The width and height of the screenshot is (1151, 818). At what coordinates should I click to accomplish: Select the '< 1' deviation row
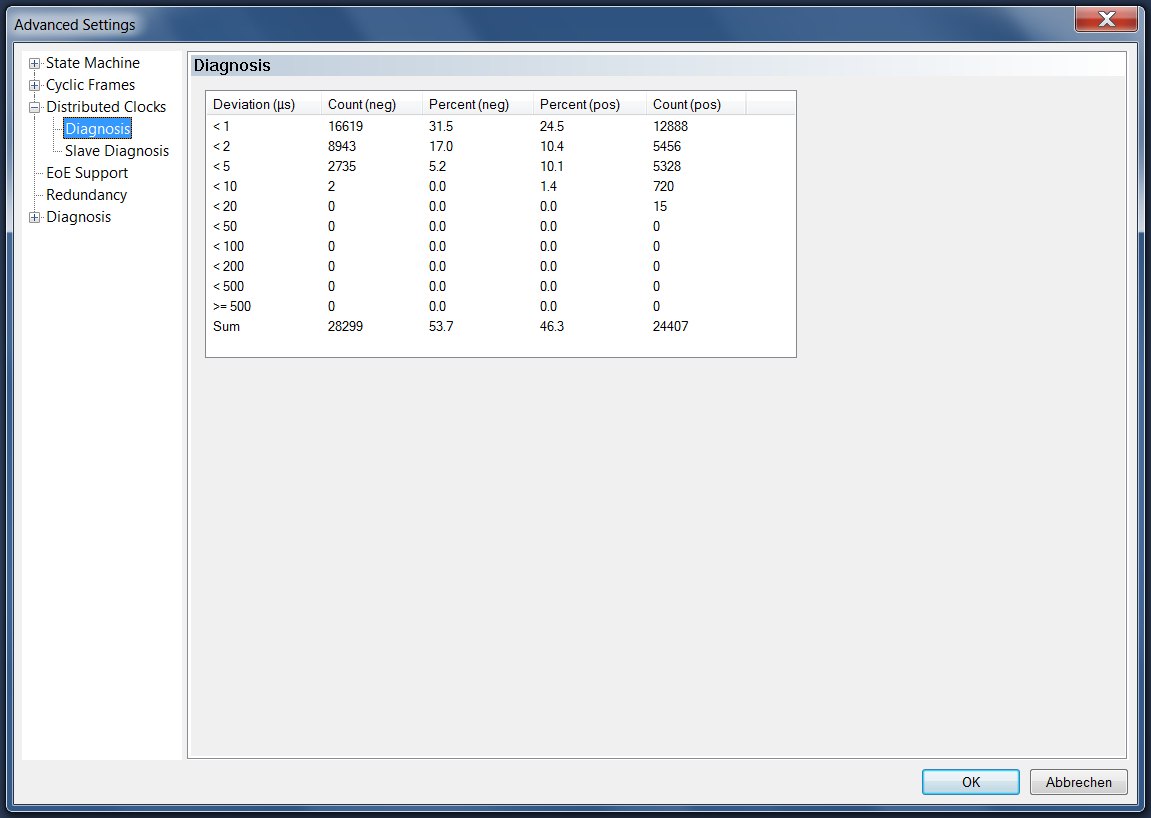click(x=501, y=126)
